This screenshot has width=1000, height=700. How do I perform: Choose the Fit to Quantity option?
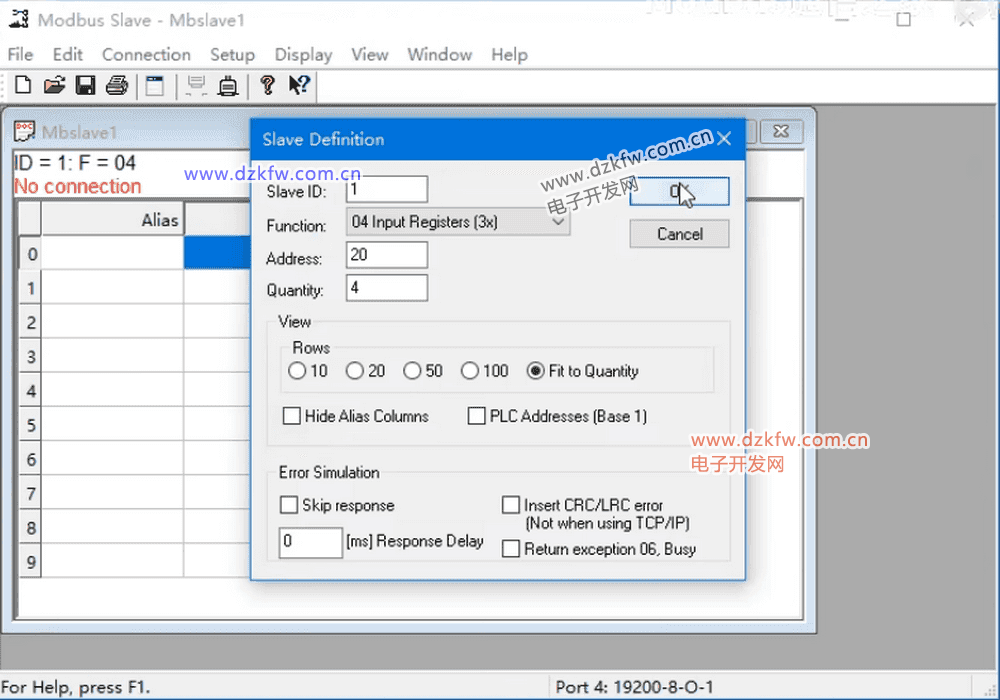(535, 371)
